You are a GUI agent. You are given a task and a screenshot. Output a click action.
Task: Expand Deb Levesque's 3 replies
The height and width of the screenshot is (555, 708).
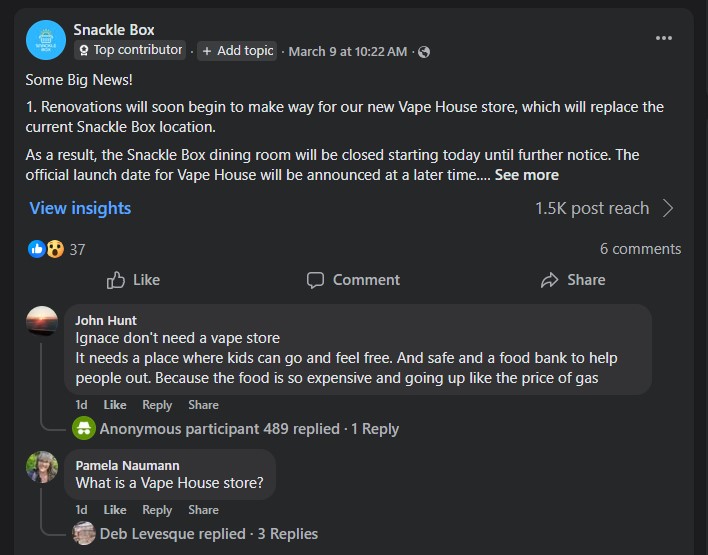tap(208, 534)
